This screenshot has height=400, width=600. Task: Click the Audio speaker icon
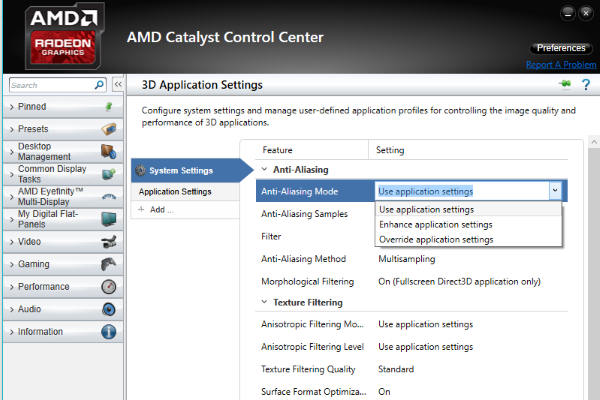tap(109, 309)
